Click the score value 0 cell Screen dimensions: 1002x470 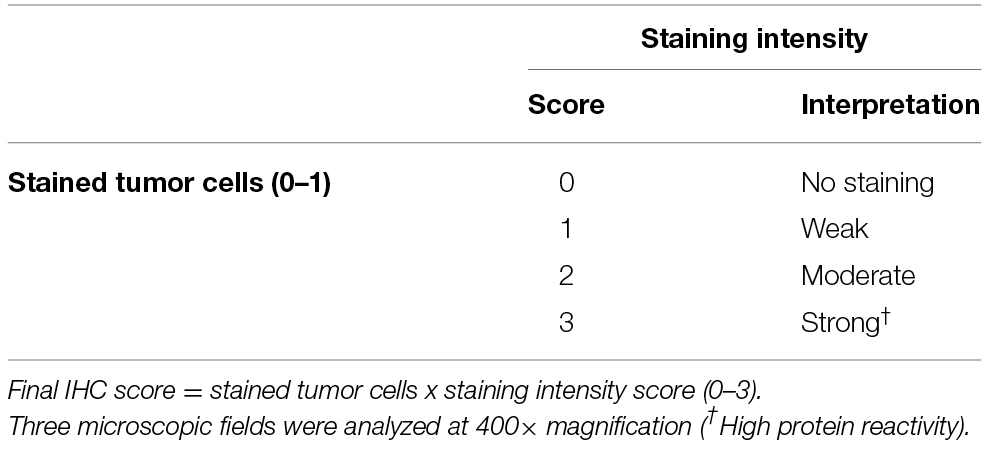tap(568, 183)
